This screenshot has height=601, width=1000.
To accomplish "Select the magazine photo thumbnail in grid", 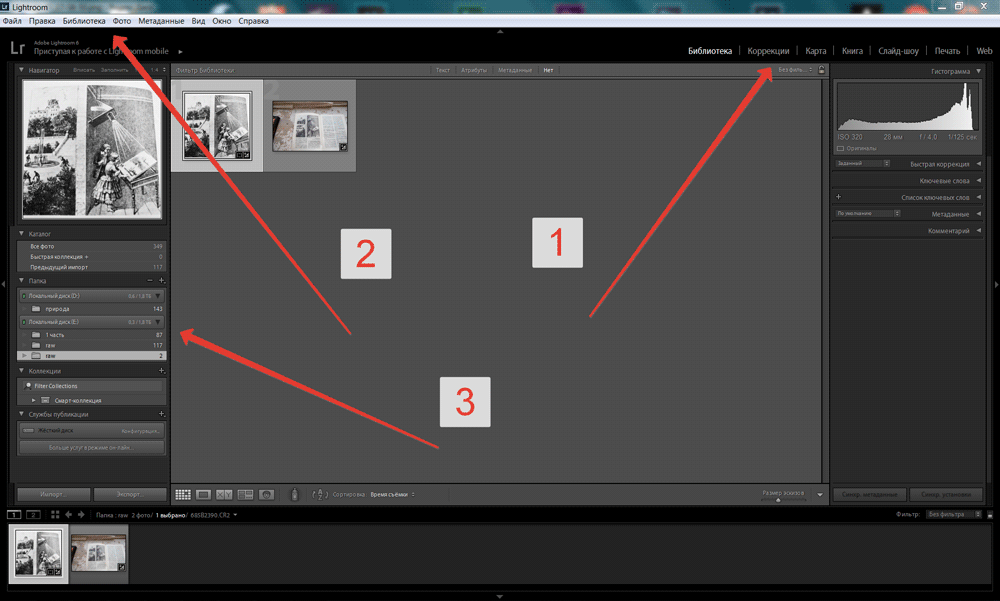I will 310,126.
